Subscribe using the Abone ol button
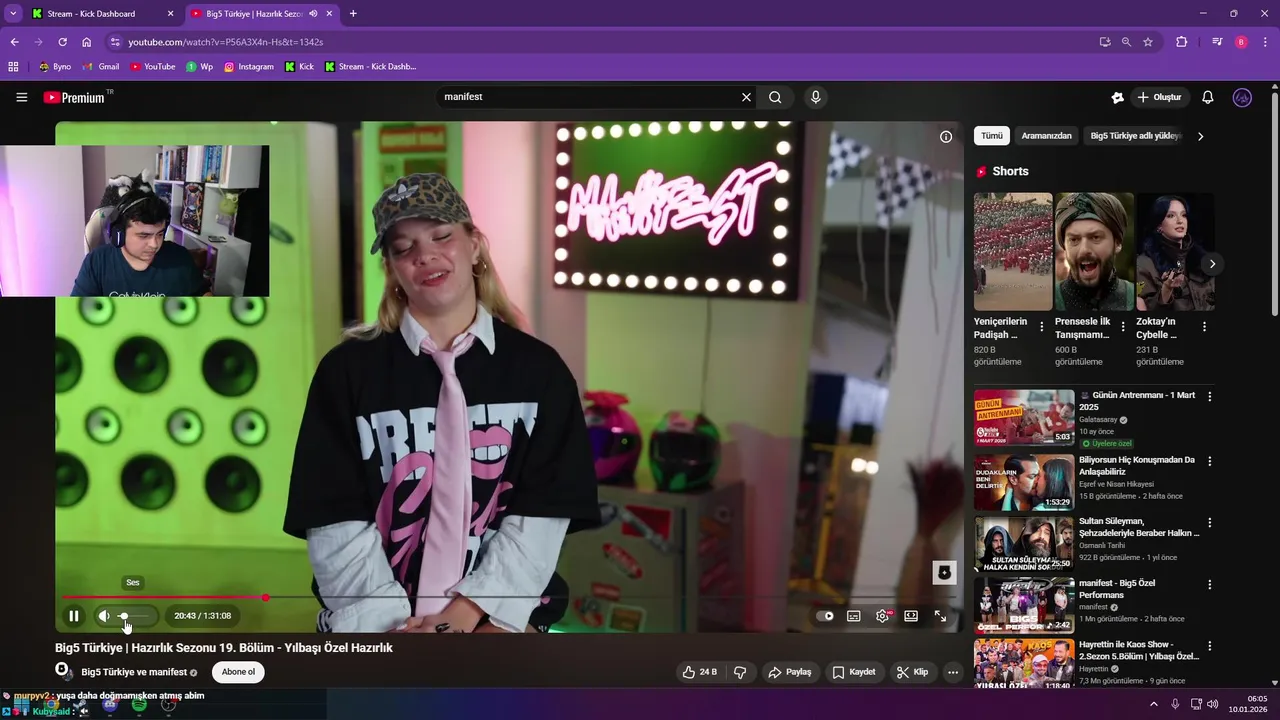1280x720 pixels. [x=238, y=672]
